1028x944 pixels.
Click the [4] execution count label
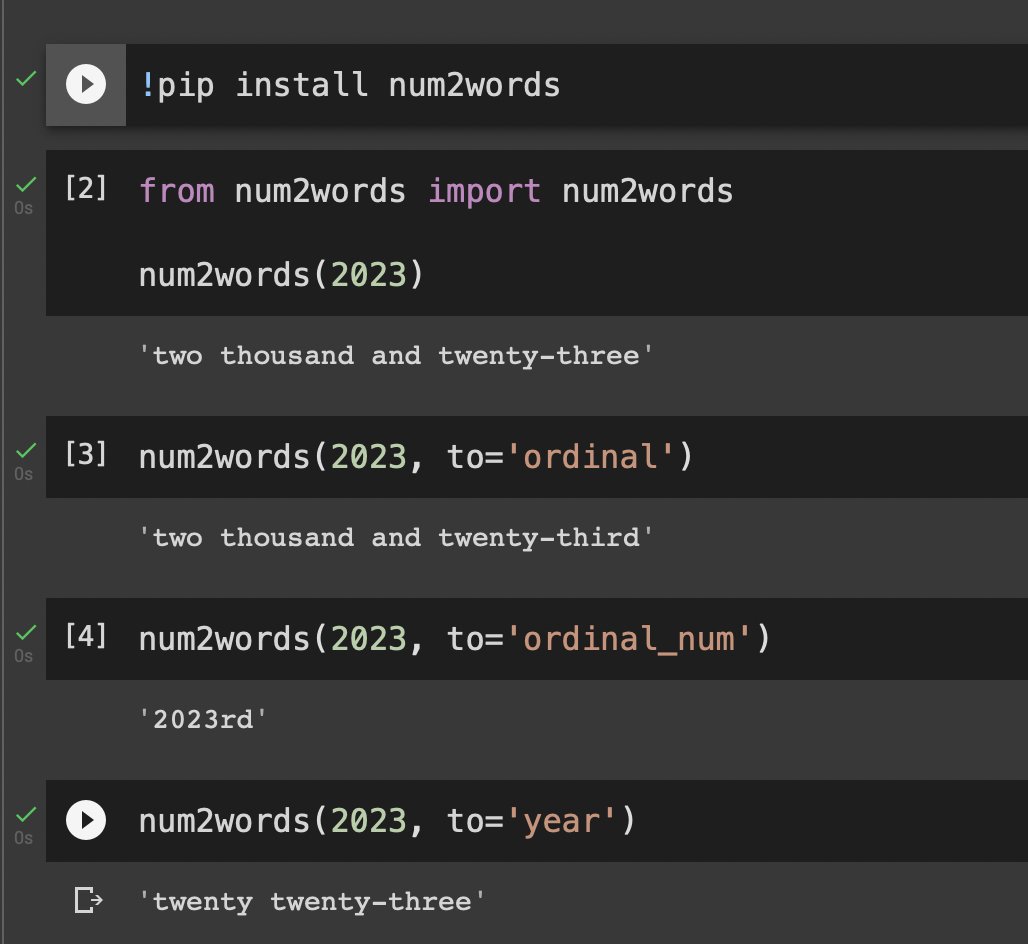pos(86,636)
